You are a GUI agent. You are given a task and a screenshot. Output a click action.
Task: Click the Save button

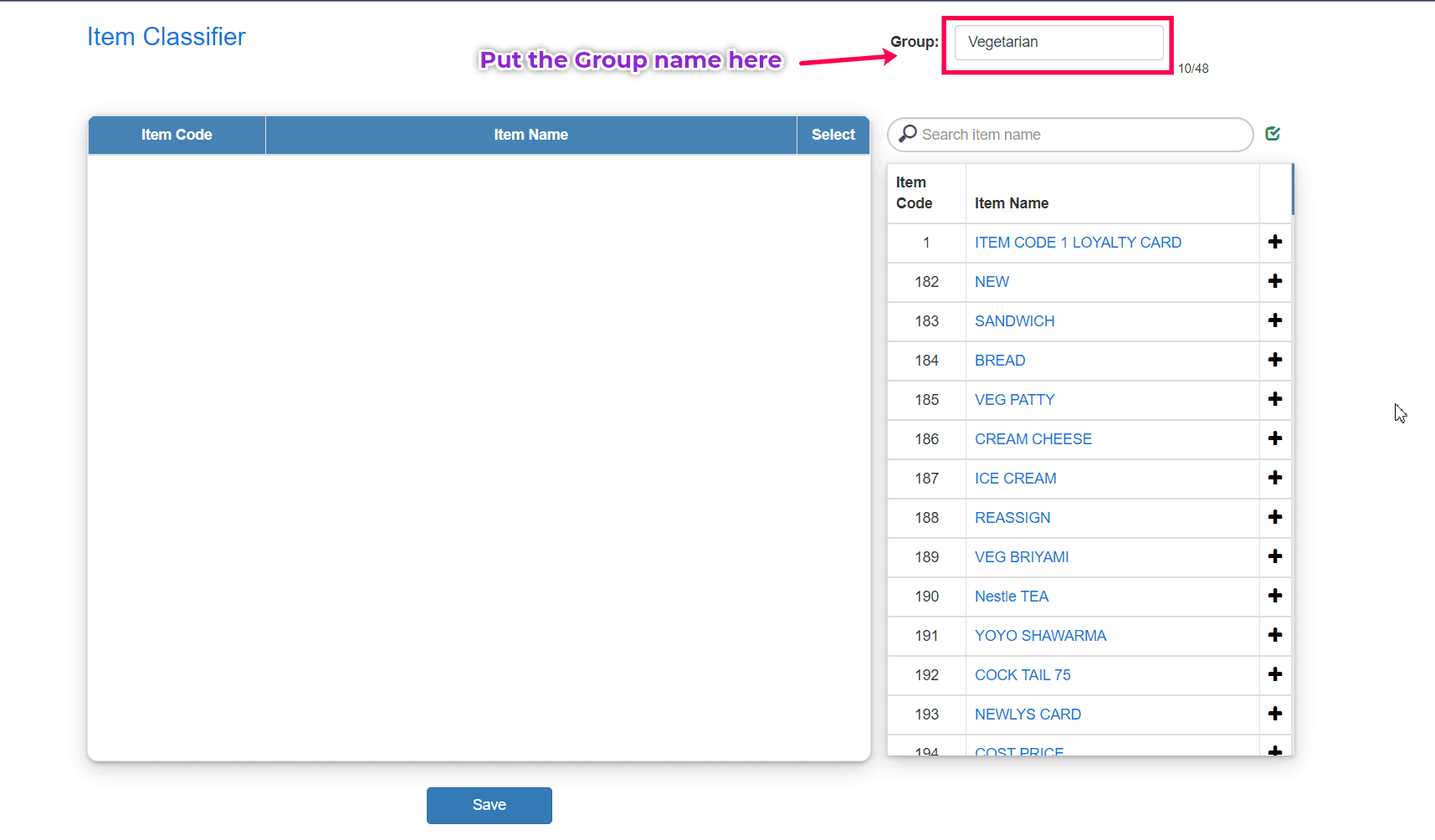(489, 805)
